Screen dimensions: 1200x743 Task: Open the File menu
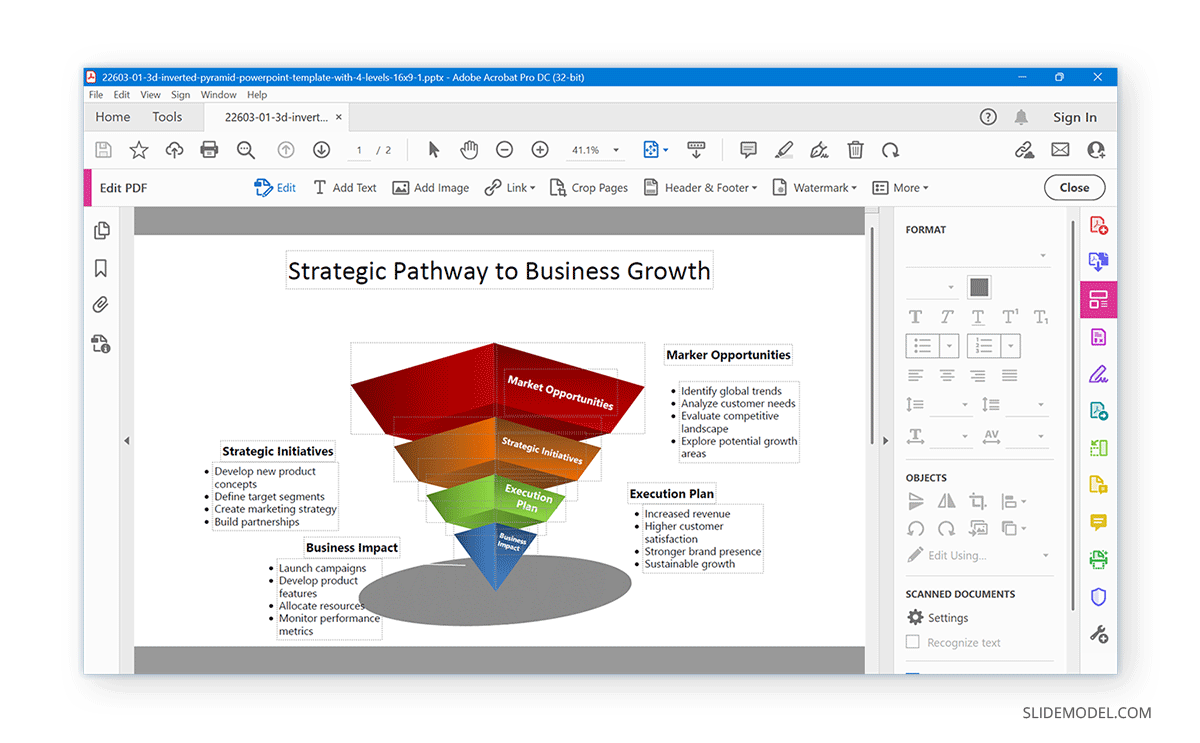point(96,95)
